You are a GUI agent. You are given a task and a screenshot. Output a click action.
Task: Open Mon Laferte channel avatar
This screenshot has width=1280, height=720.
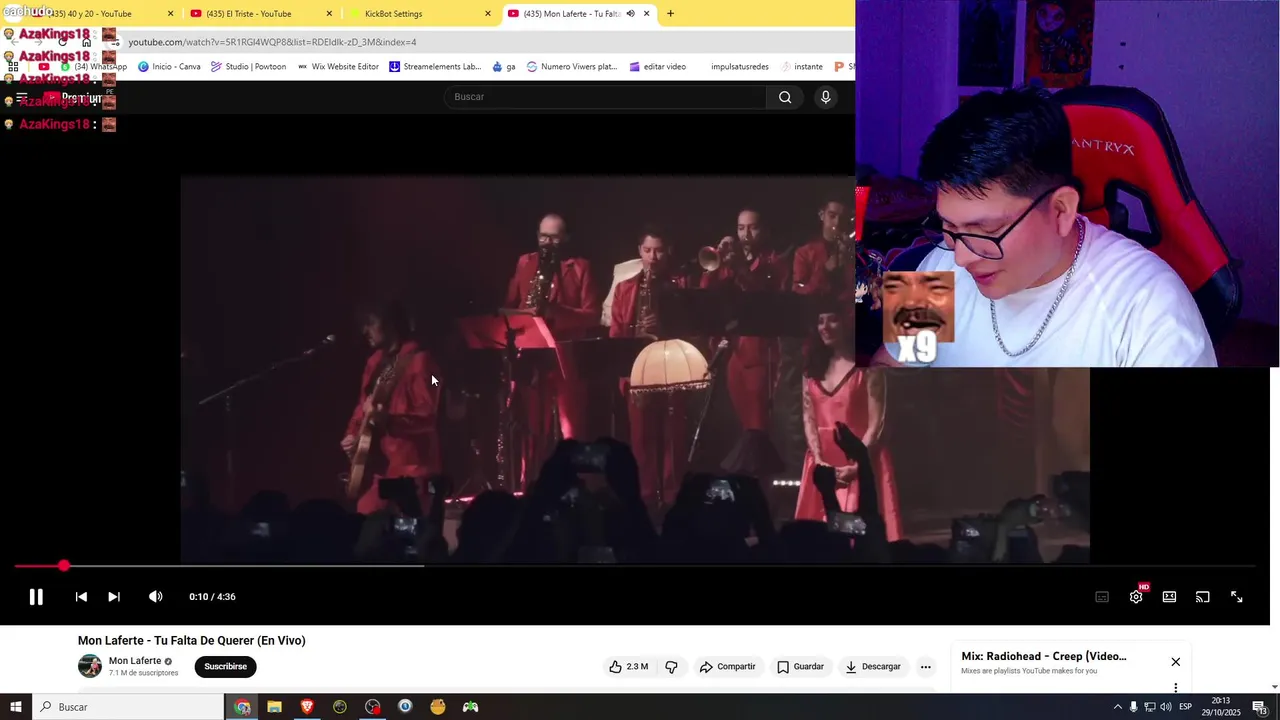tap(90, 666)
